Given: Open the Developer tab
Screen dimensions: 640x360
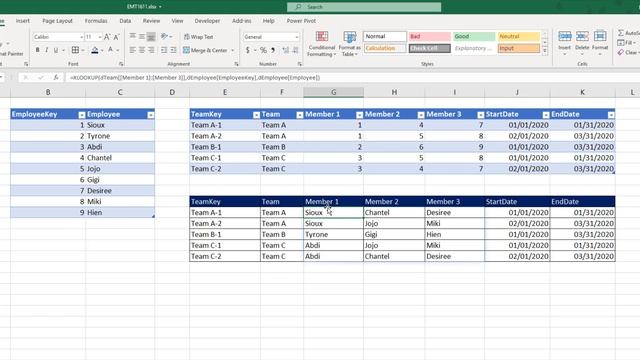Looking at the screenshot, I should pos(207,21).
